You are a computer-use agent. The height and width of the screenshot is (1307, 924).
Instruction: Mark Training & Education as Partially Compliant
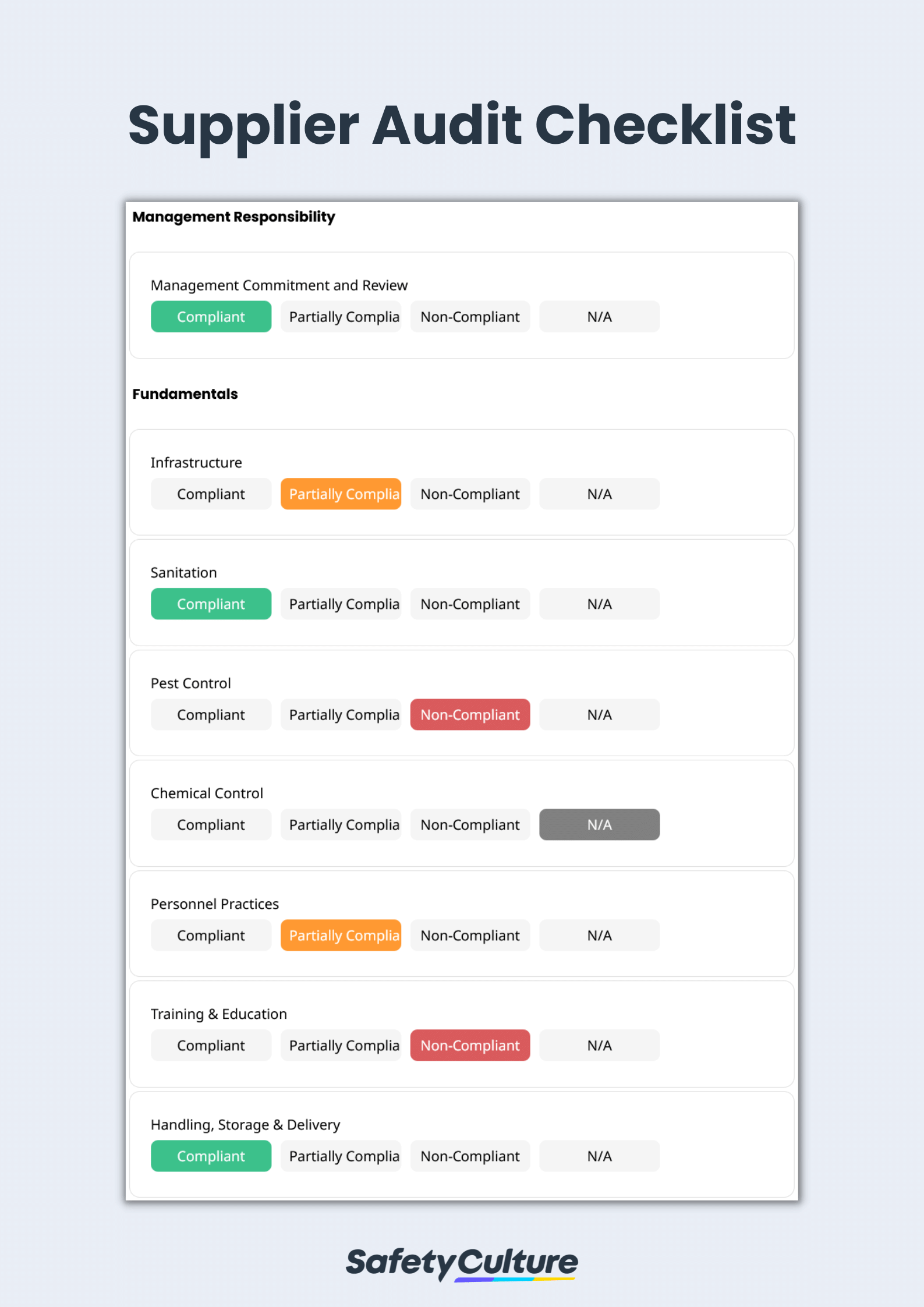(x=341, y=1045)
